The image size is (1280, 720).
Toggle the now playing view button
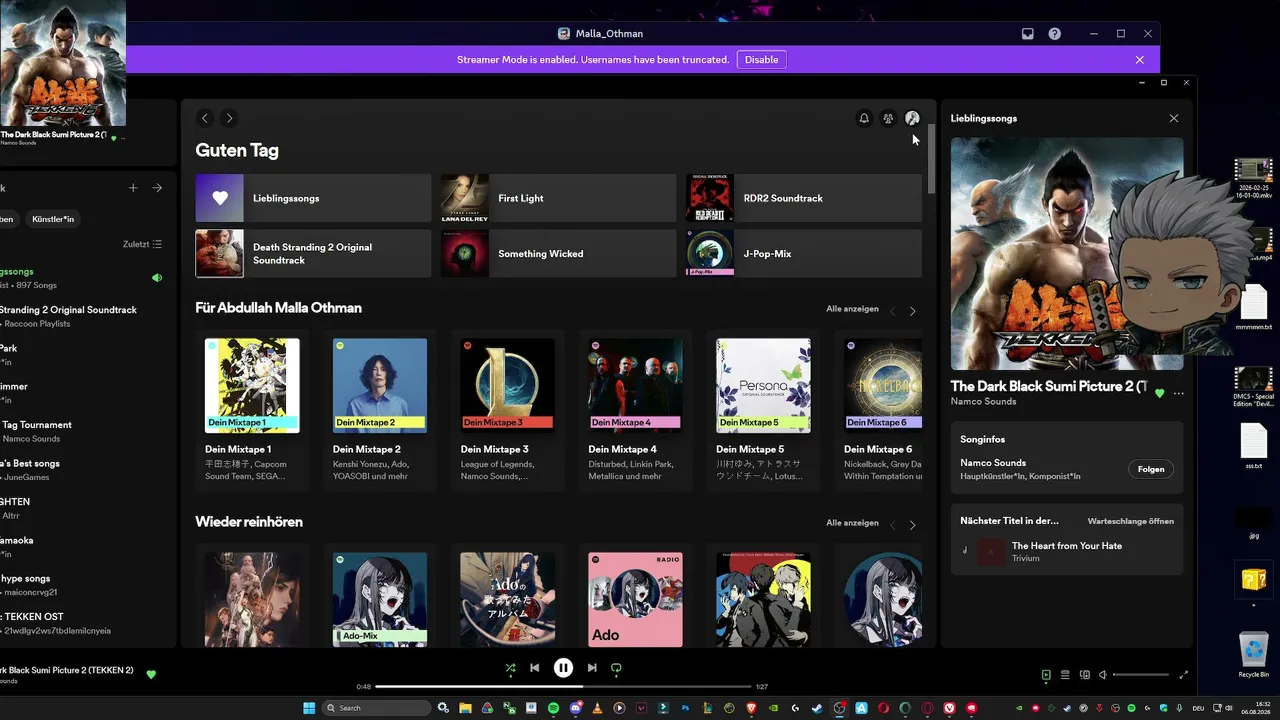coord(1046,675)
